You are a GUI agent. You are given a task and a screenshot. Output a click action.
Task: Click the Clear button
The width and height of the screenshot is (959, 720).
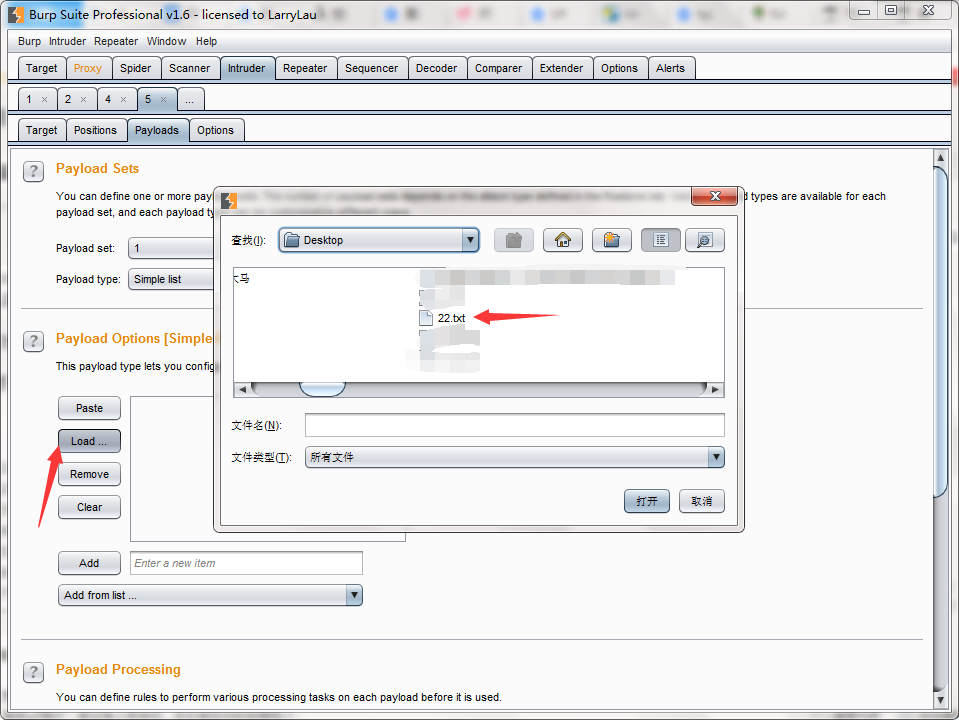(89, 507)
